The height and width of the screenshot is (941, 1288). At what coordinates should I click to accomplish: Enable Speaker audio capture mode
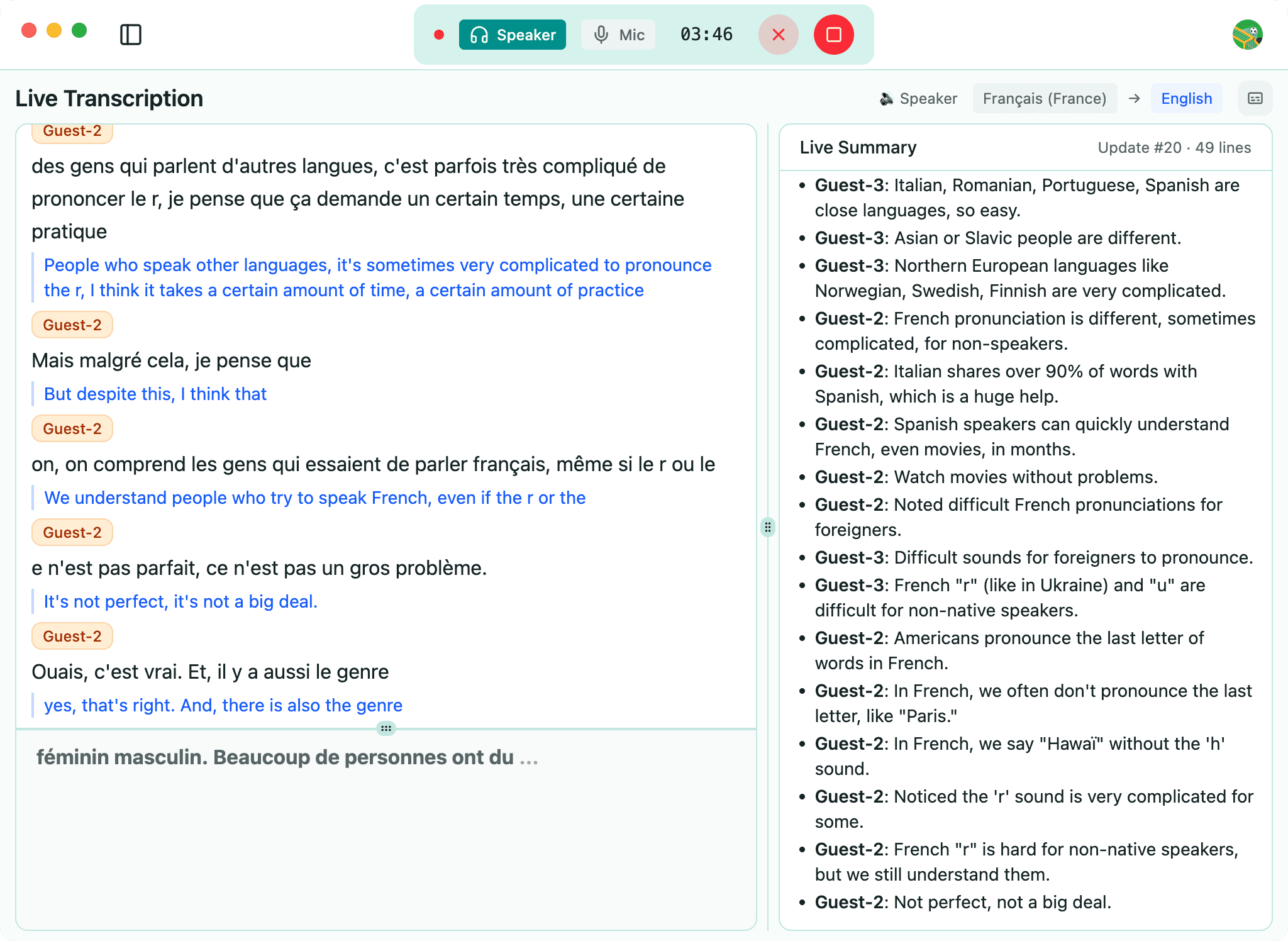512,35
